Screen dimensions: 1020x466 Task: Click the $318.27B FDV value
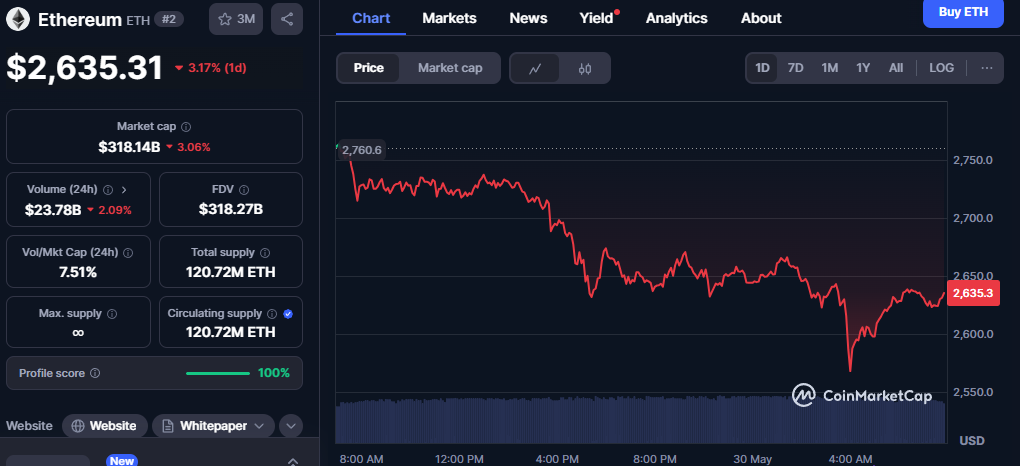point(231,209)
